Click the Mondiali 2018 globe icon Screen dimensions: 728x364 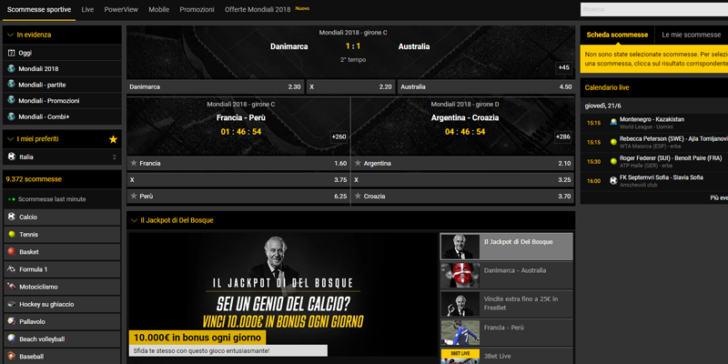12,69
